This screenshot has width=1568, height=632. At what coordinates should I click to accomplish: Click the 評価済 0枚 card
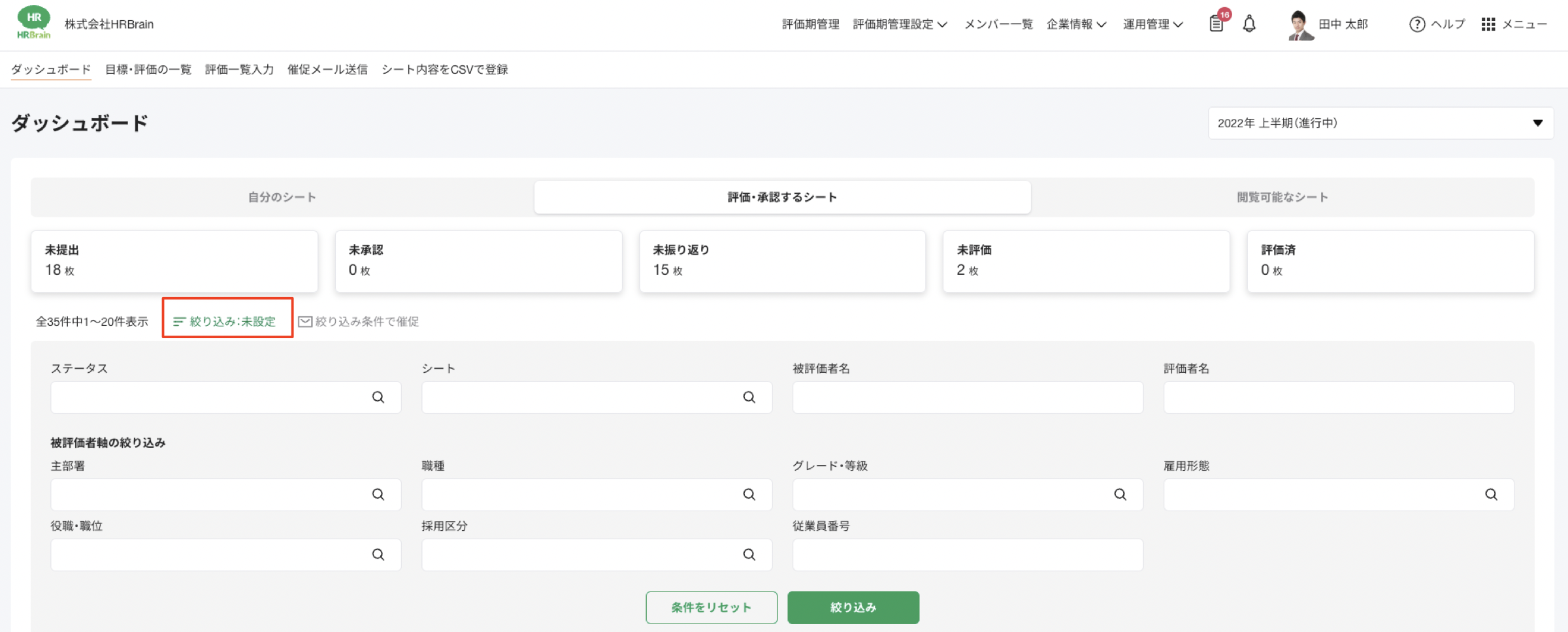[x=1390, y=261]
